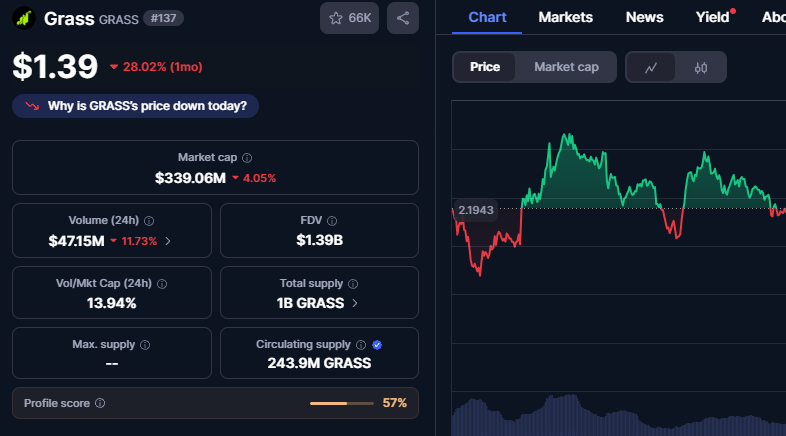Image resolution: width=786 pixels, height=436 pixels.
Task: Select the candlestick chart type
Action: (700, 67)
